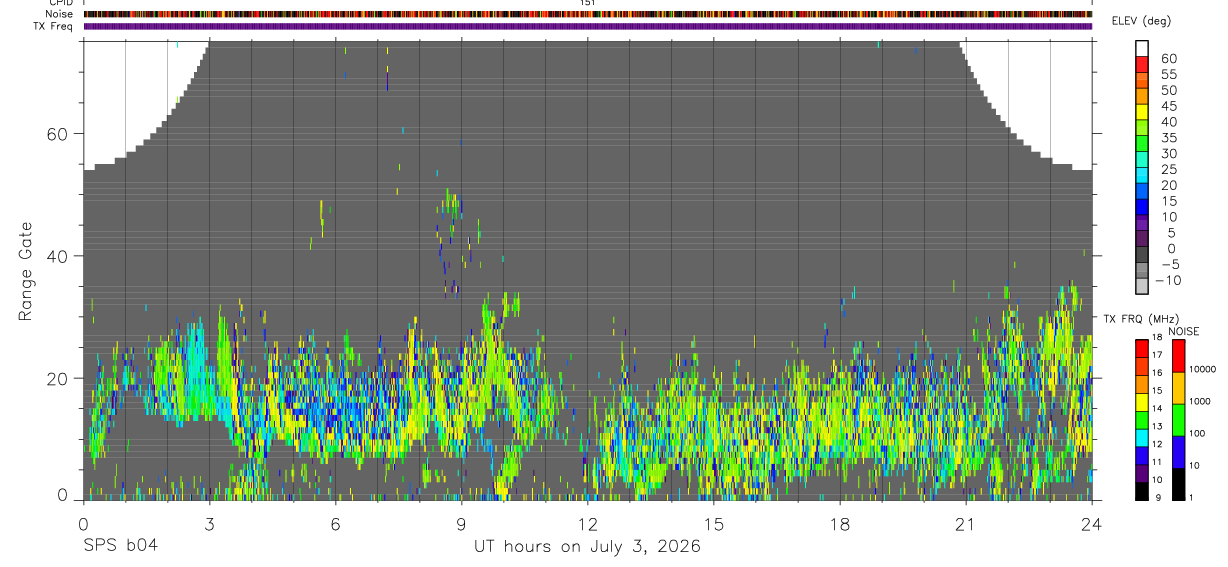Click the UT hours on July 3, 2026 title

click(x=587, y=547)
